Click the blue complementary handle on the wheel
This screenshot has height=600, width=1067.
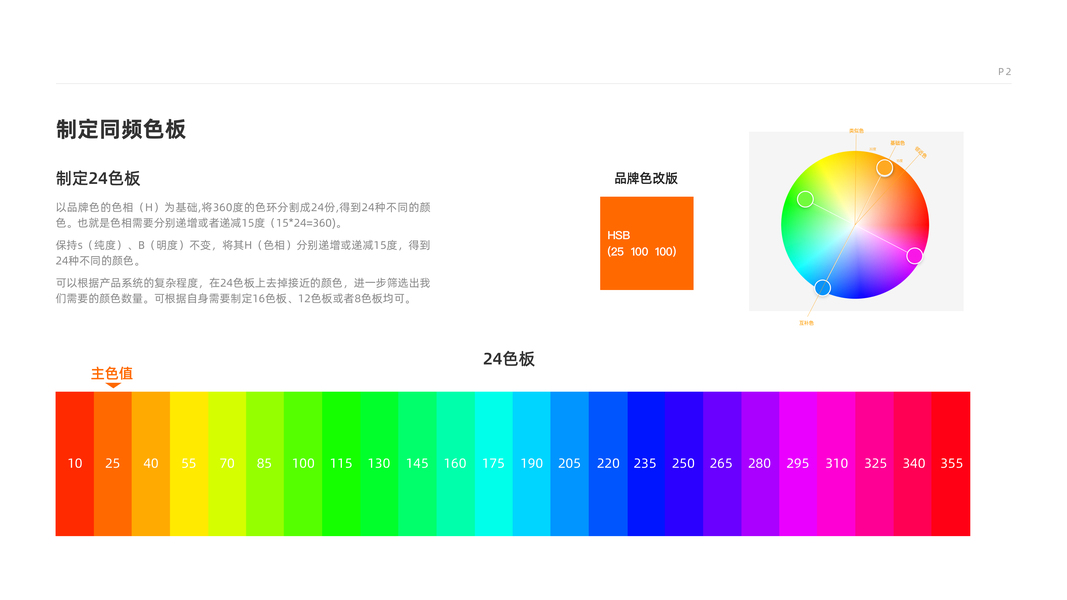(823, 288)
